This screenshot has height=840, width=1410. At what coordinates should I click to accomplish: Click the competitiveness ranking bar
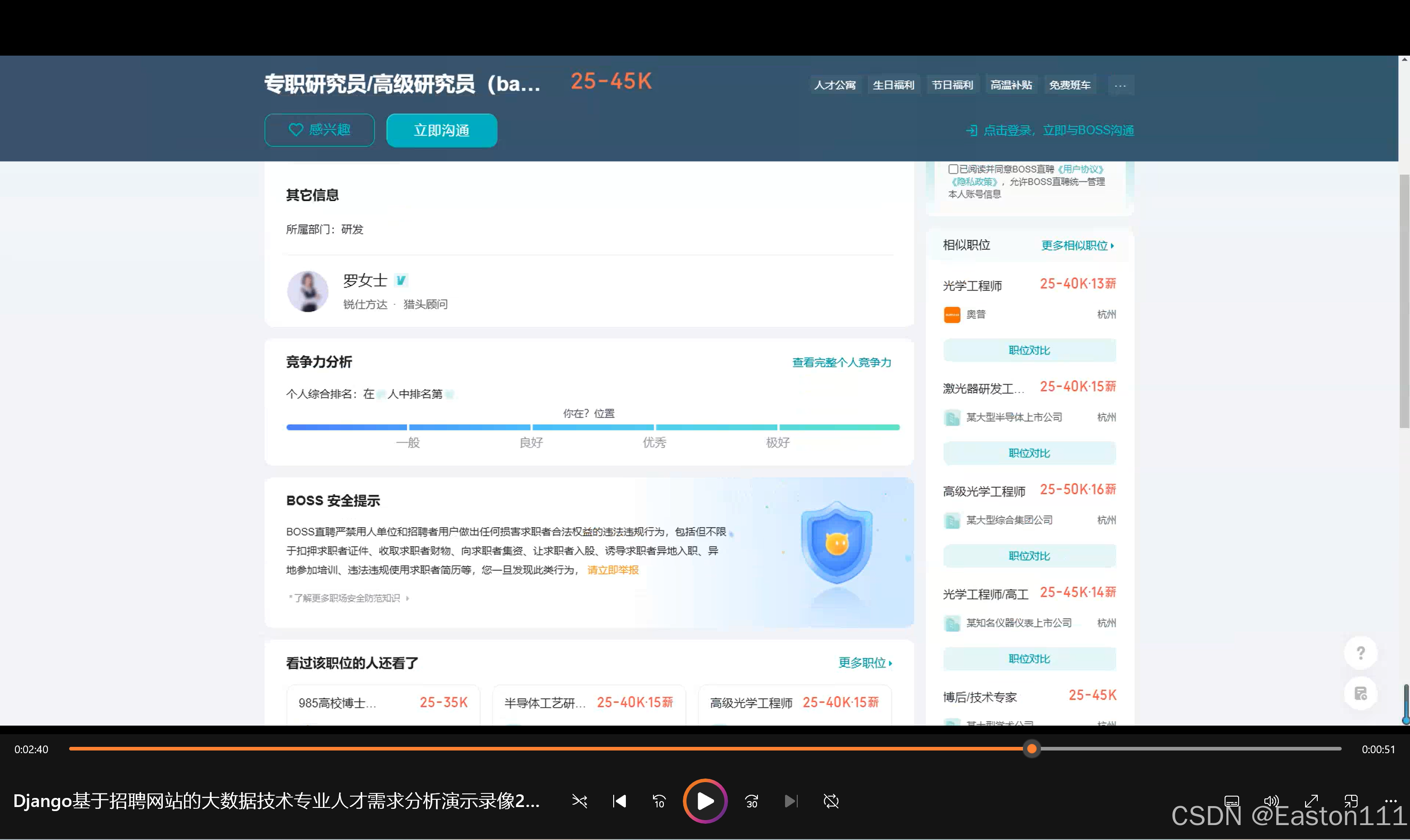[593, 427]
